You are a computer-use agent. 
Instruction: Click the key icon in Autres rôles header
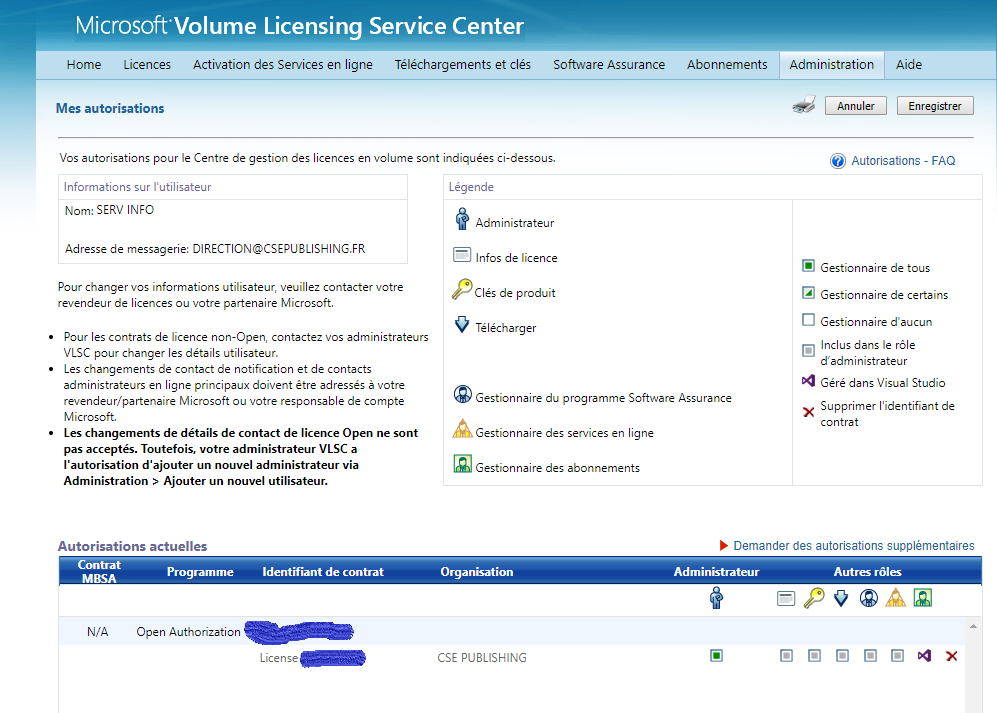pos(814,598)
